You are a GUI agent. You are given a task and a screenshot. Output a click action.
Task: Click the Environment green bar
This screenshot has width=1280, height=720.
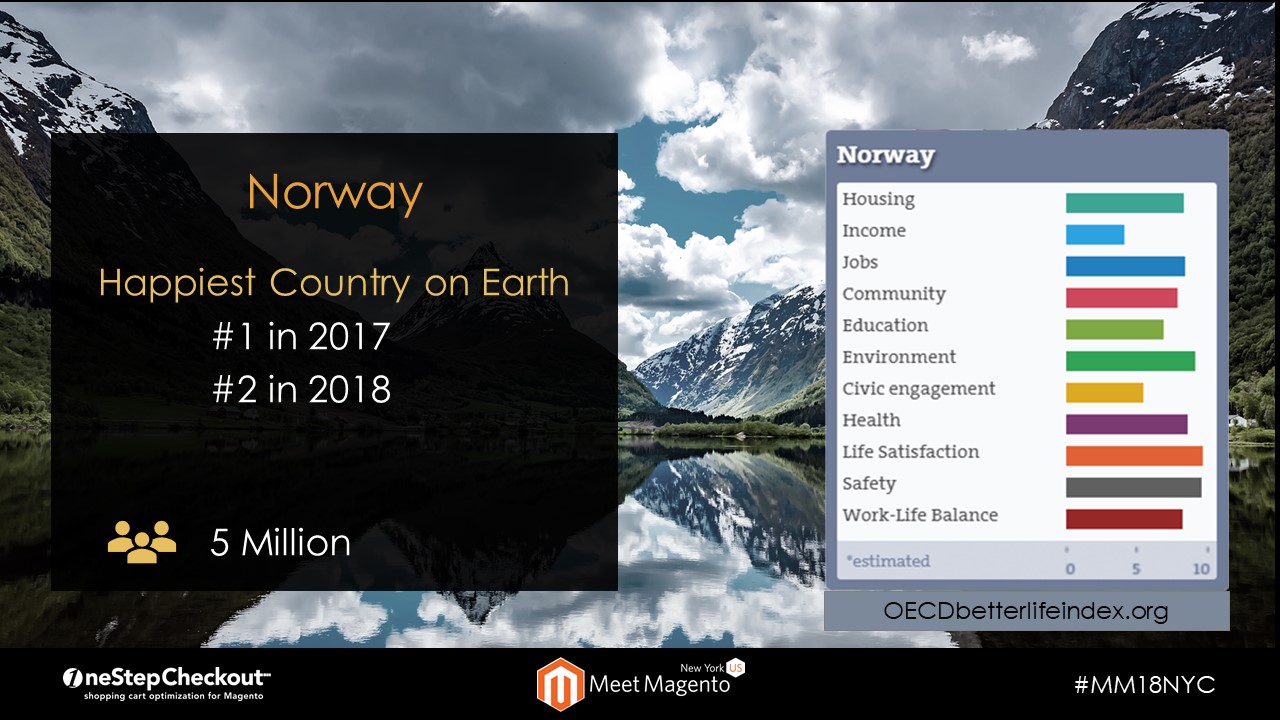coord(1130,361)
